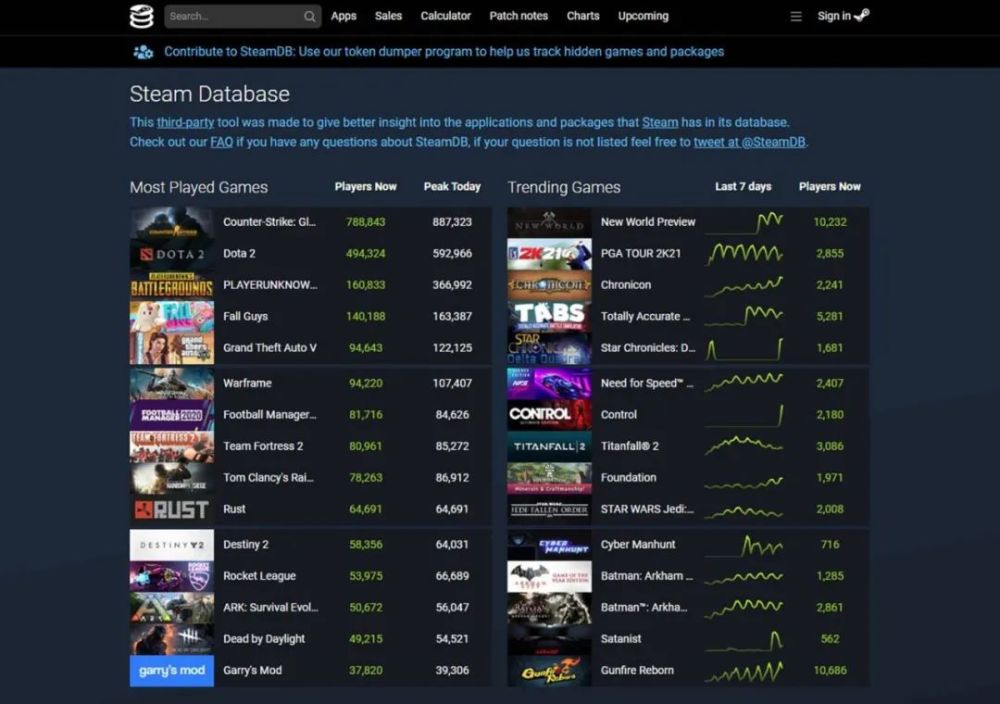Click the ARK Survival Evolved thumbnail

(172, 608)
